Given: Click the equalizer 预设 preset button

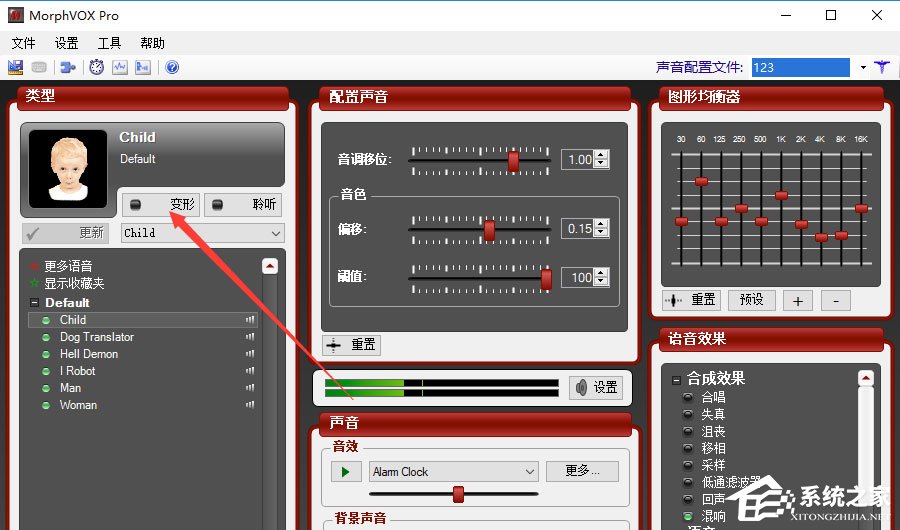Looking at the screenshot, I should point(751,300).
